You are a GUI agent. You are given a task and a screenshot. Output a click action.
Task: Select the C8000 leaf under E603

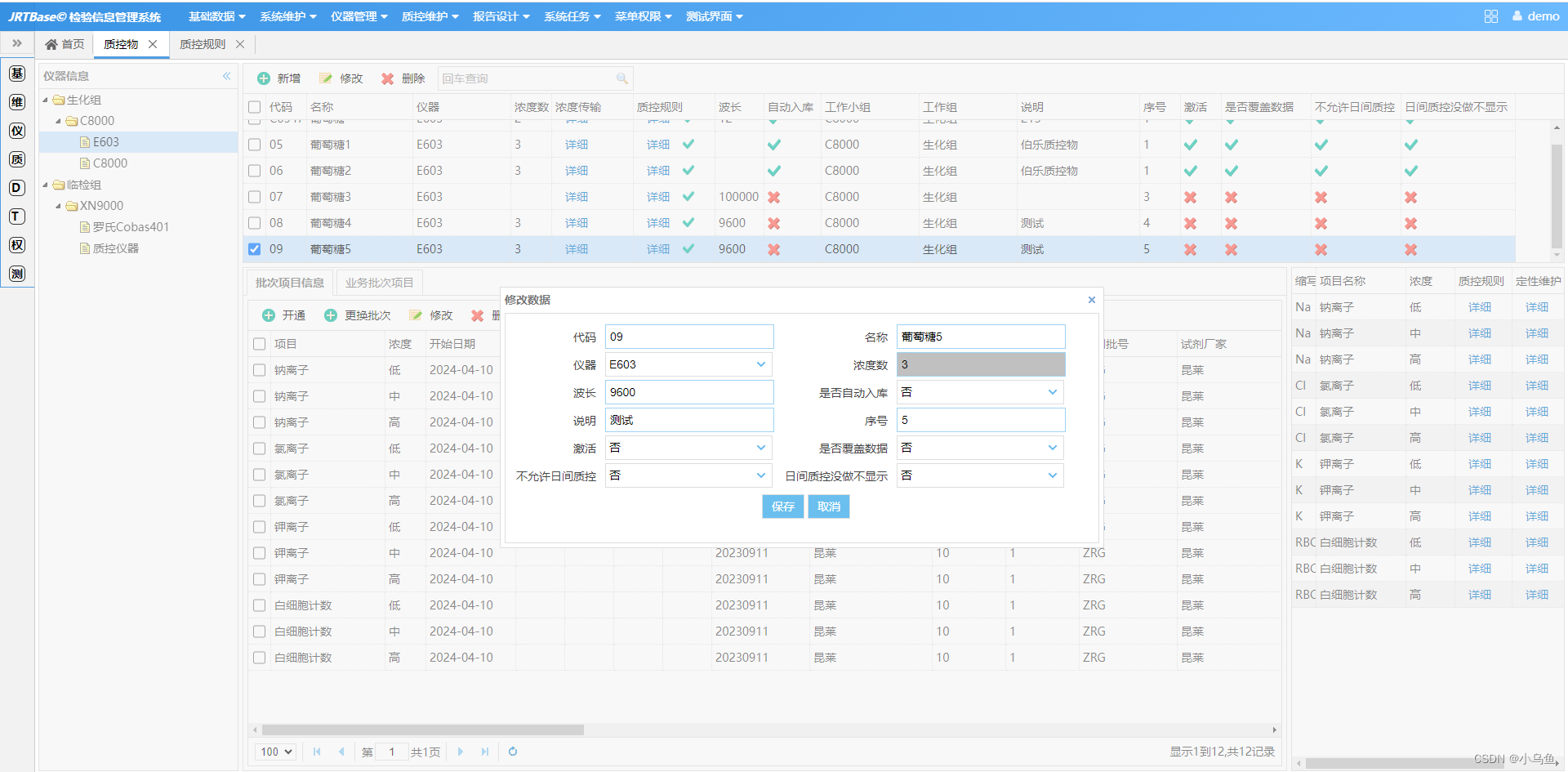(109, 163)
